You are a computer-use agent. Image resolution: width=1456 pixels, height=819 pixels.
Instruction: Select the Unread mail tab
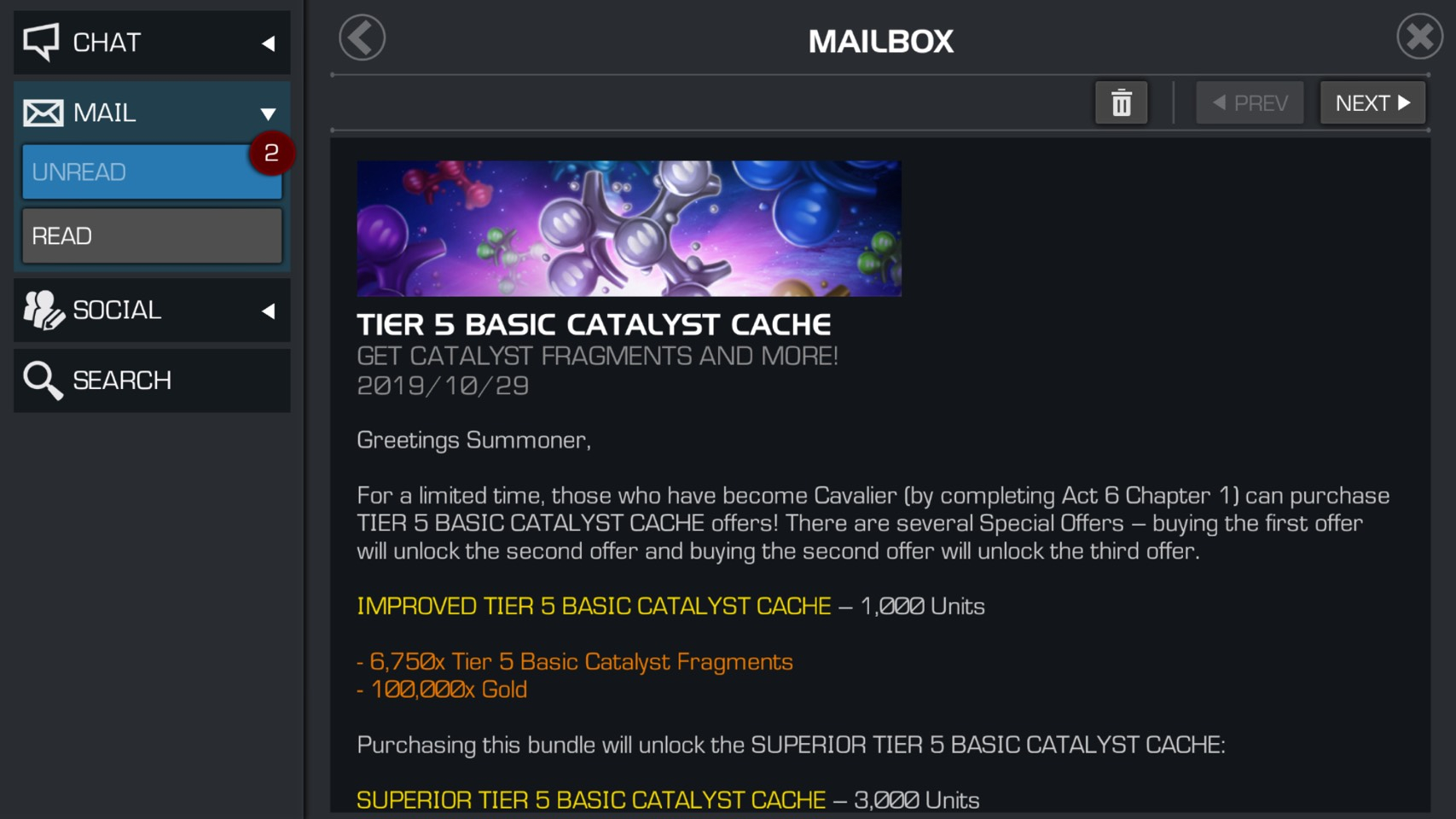point(152,171)
